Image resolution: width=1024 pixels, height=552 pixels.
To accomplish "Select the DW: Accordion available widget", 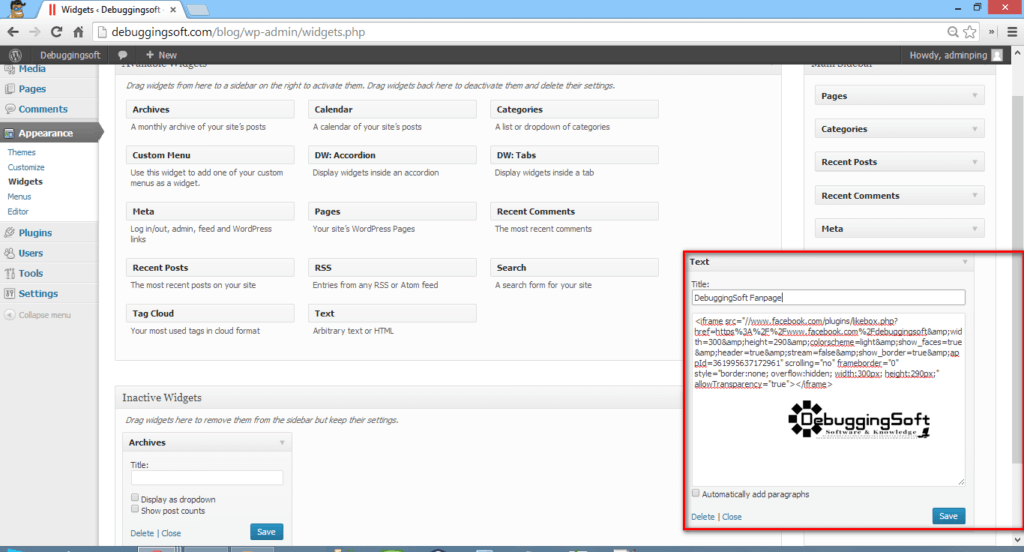I will [x=392, y=155].
